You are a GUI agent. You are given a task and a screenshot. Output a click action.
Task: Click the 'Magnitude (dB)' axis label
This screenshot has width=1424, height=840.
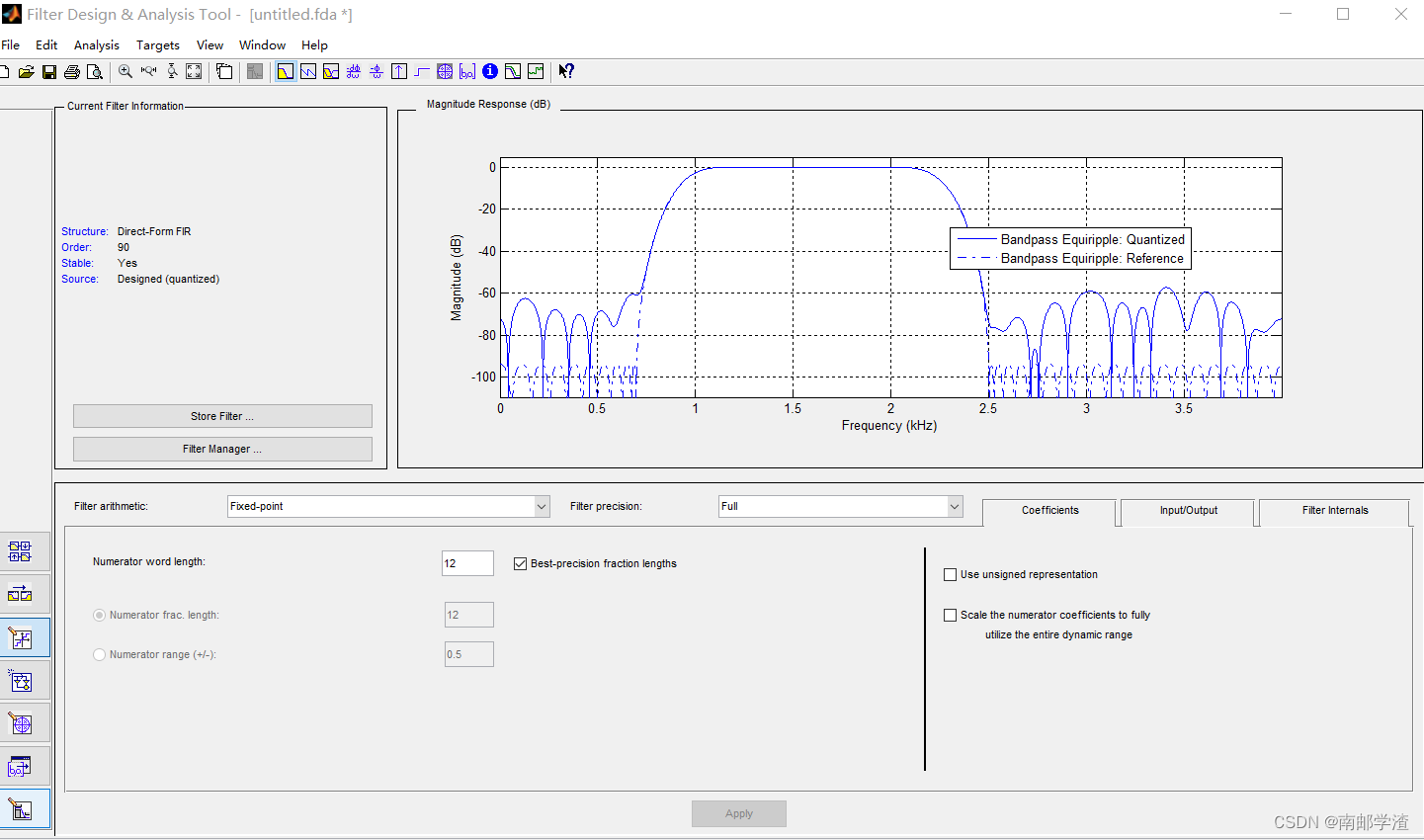pos(457,278)
